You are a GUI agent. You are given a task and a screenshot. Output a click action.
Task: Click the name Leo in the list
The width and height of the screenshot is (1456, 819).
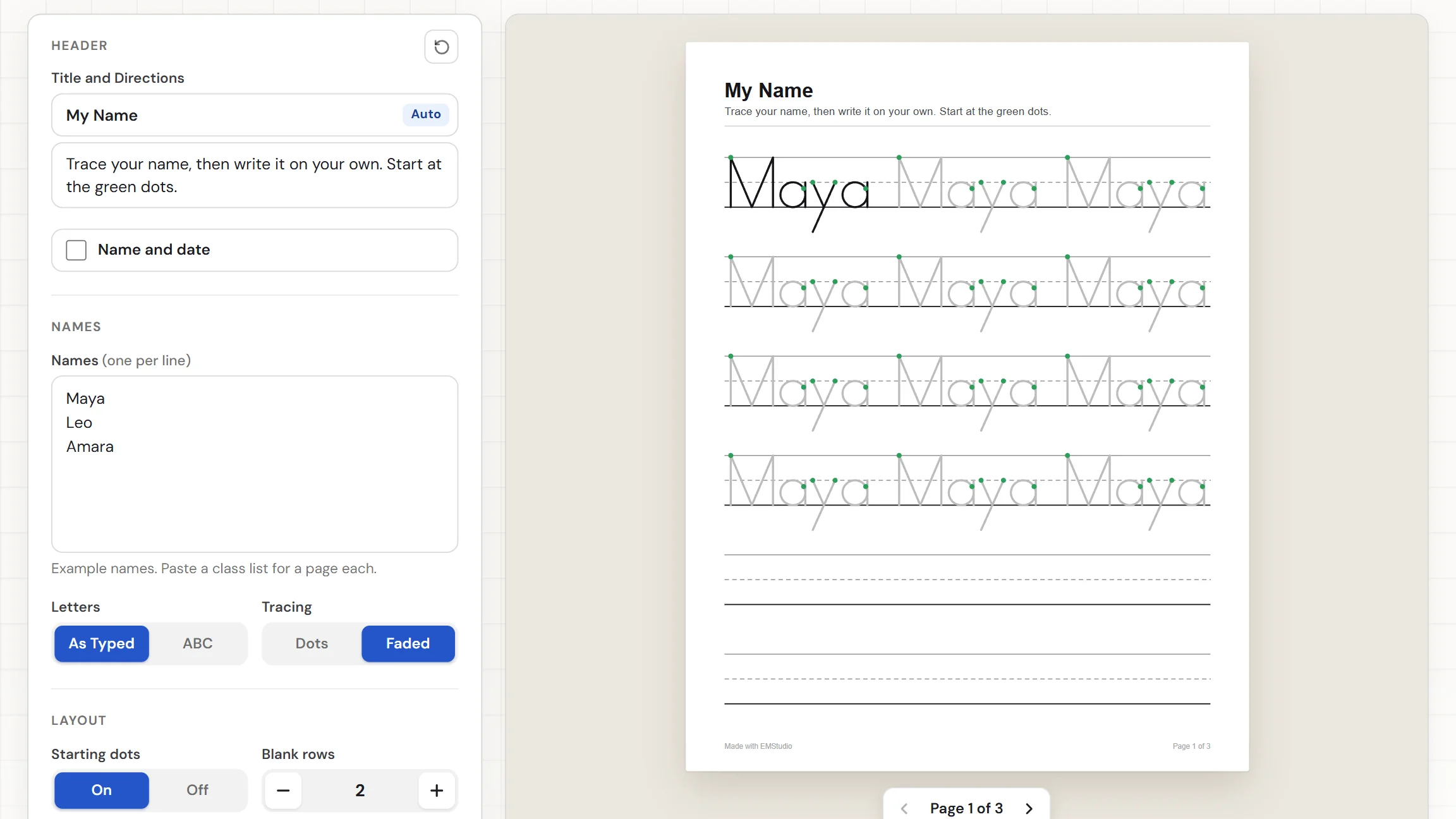(x=79, y=423)
